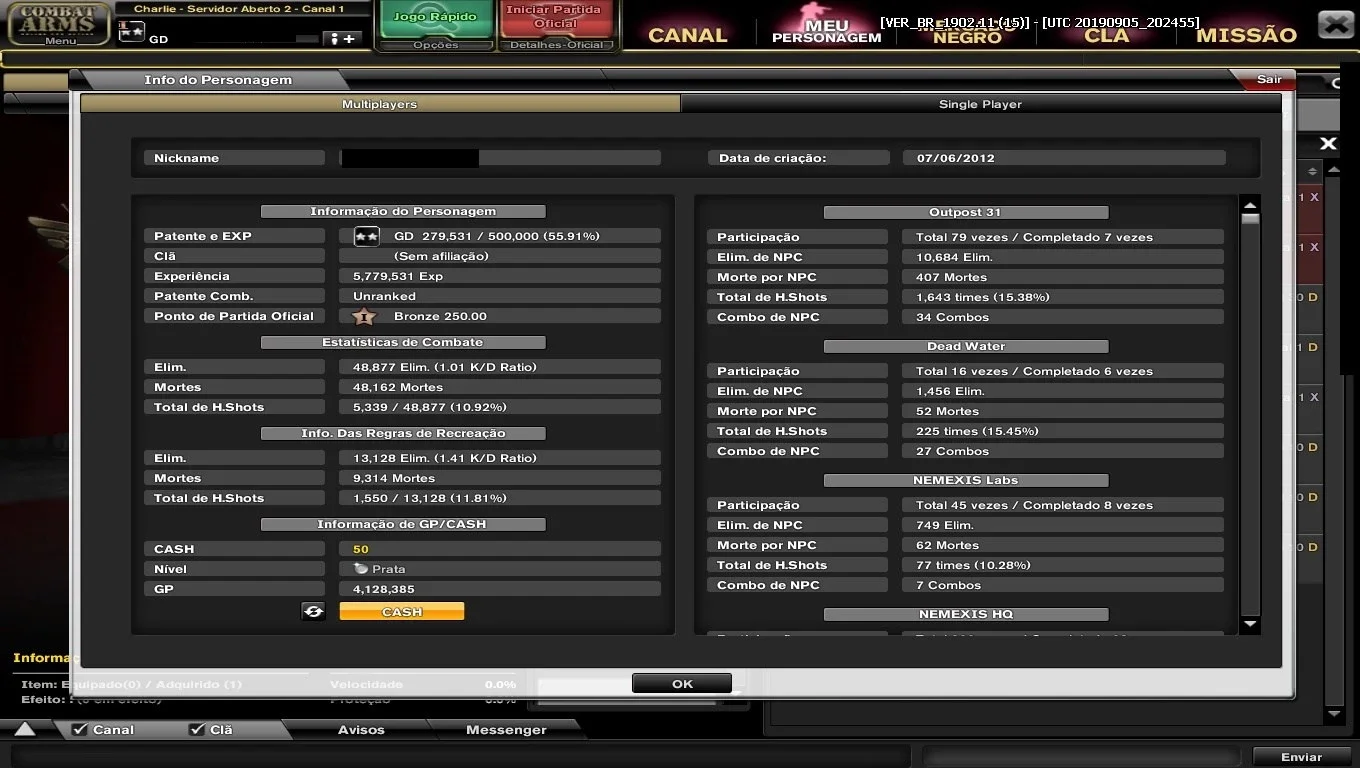Click the main window close X button
The image size is (1360, 768).
[1336, 24]
